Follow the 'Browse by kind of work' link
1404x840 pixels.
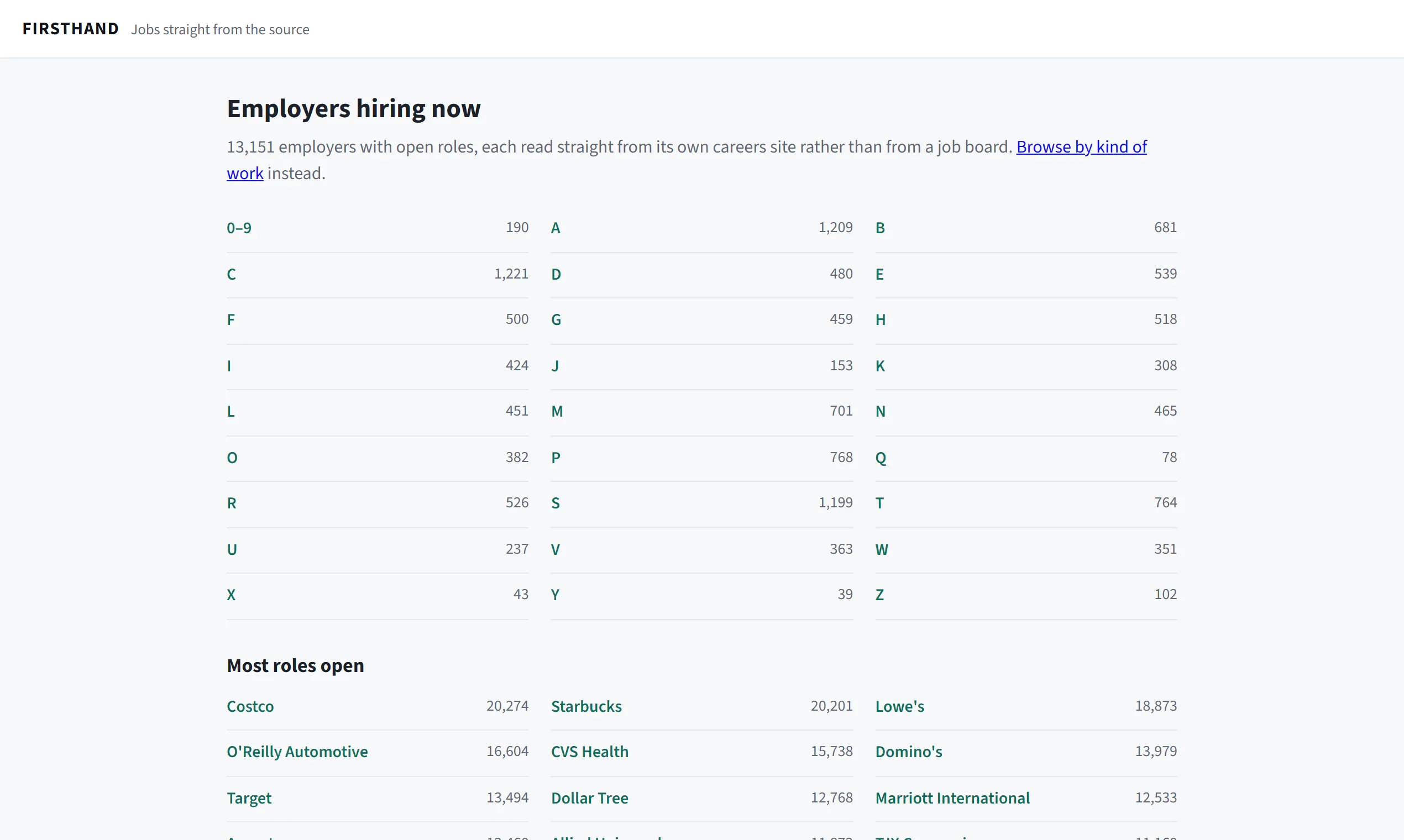pyautogui.click(x=1081, y=146)
